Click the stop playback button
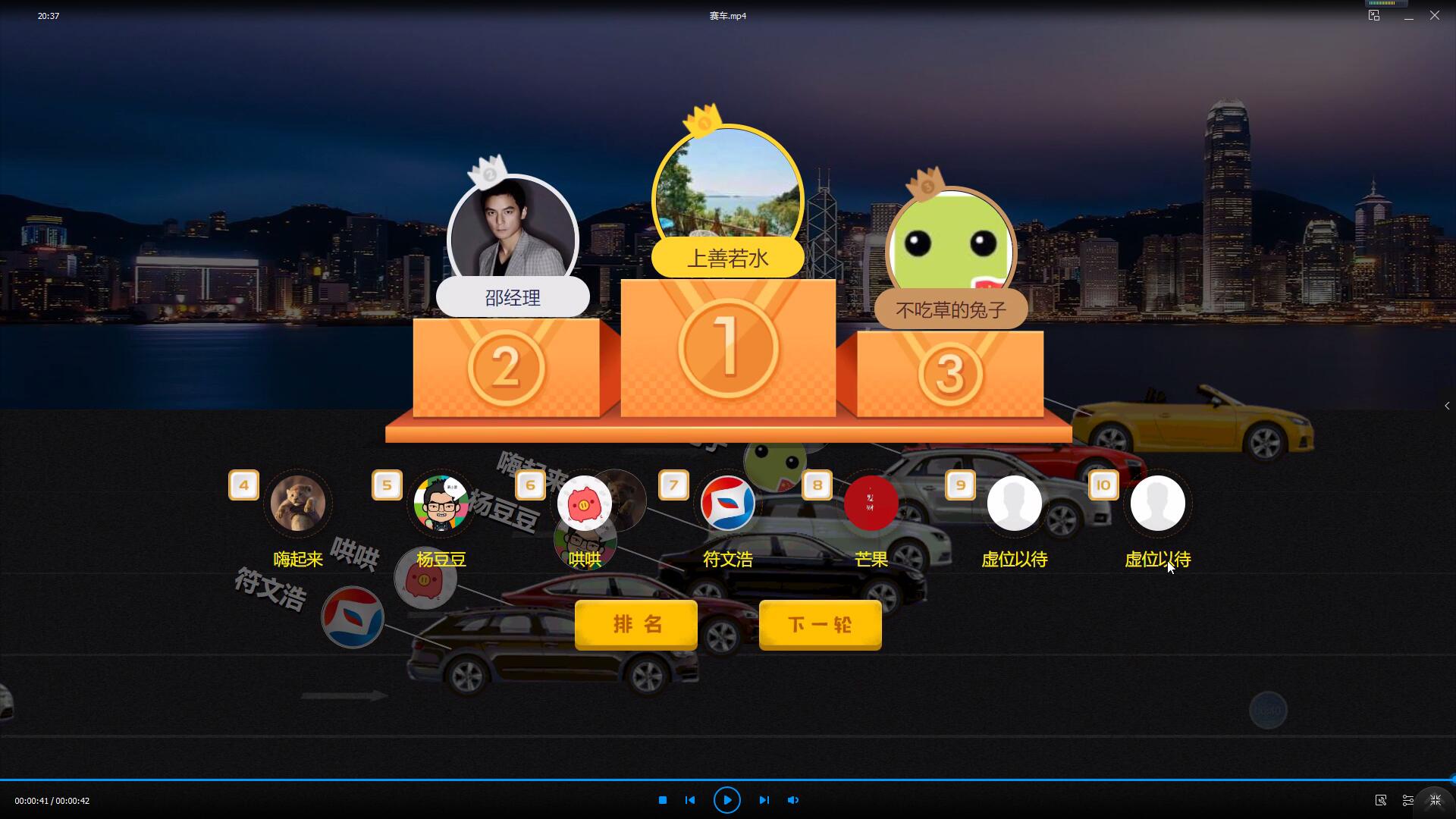 point(663,800)
